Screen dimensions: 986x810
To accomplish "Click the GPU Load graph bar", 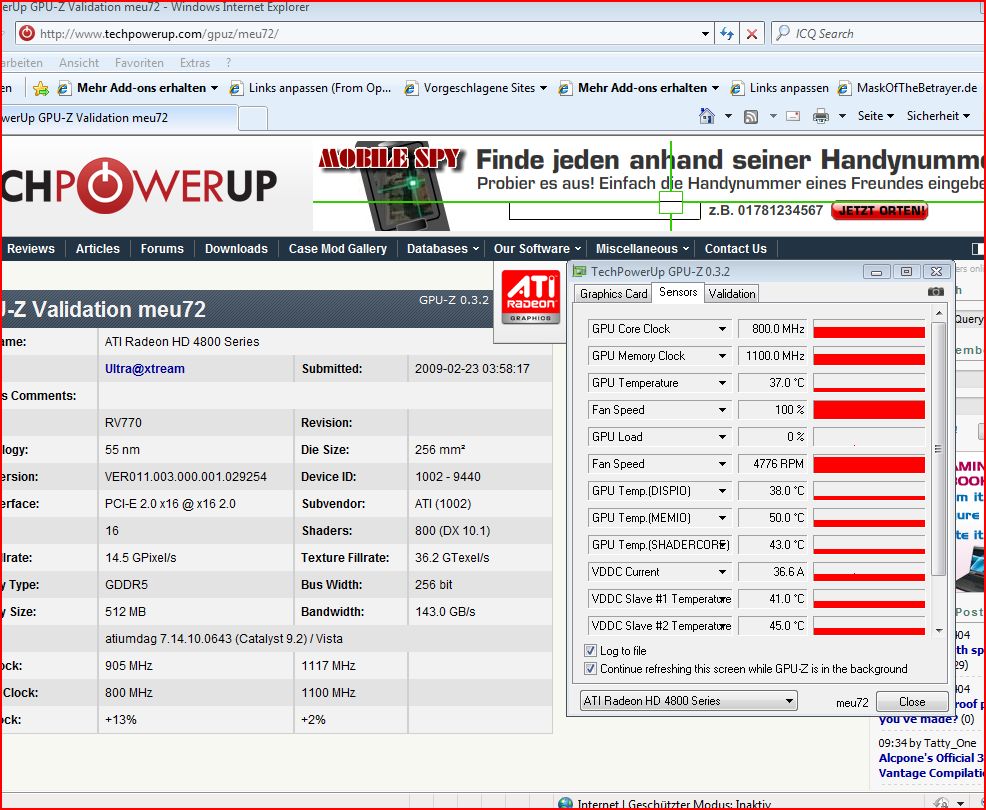I will click(869, 437).
